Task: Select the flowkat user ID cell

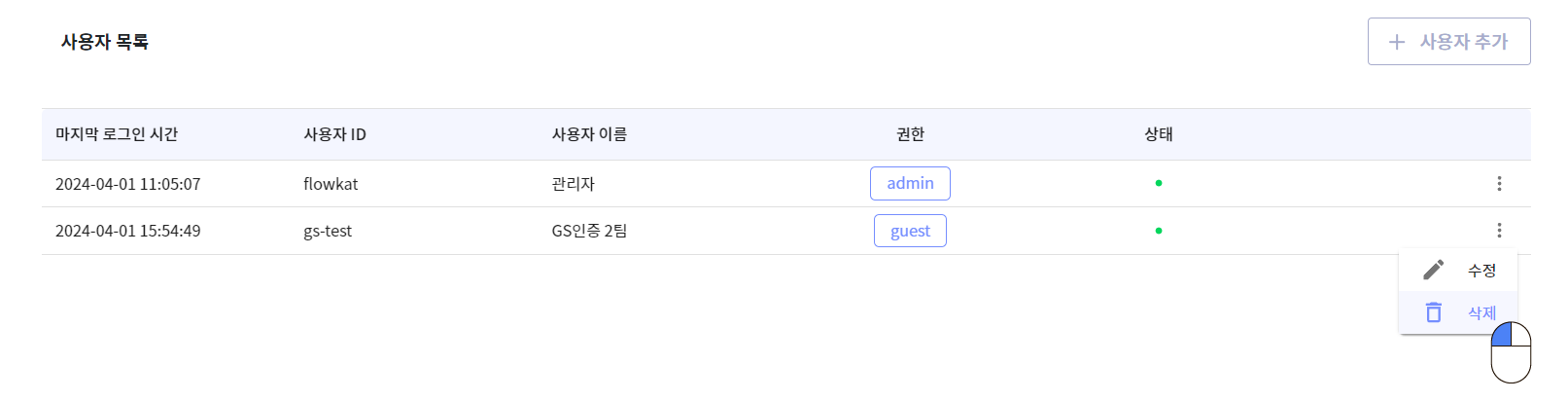Action: (331, 184)
